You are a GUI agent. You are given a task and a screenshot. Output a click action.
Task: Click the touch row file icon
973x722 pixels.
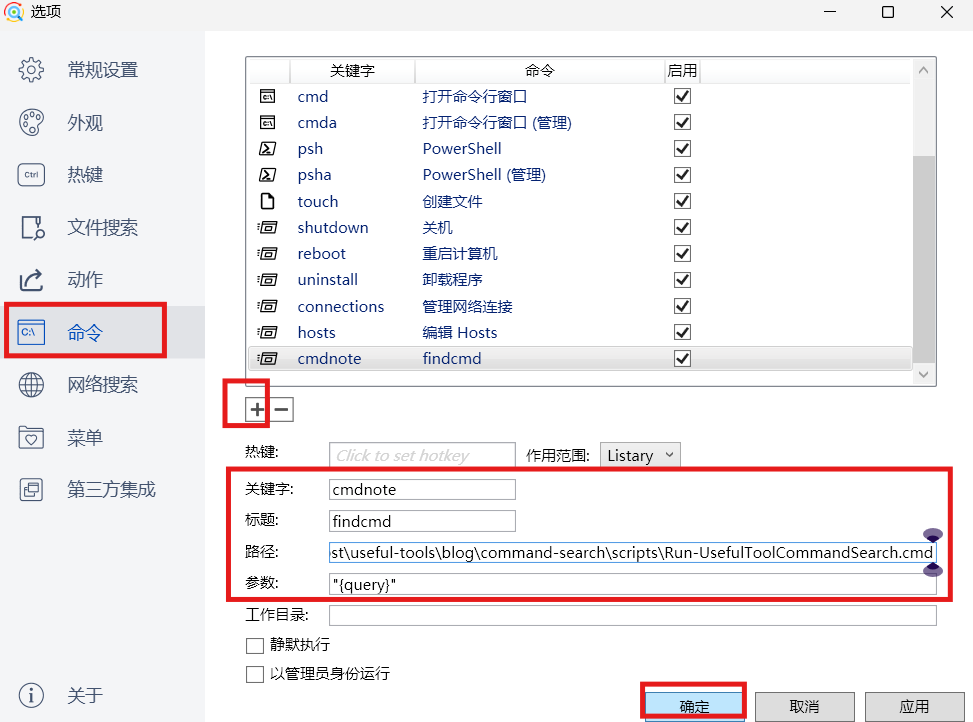click(x=267, y=202)
